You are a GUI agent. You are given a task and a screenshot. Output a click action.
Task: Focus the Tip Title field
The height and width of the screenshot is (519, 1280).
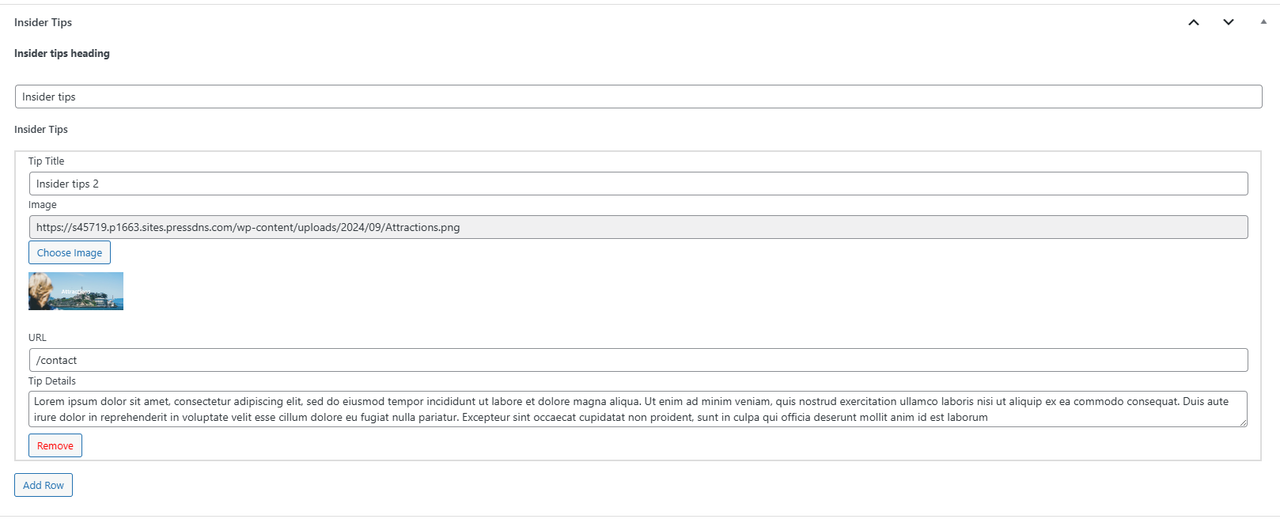coord(638,183)
